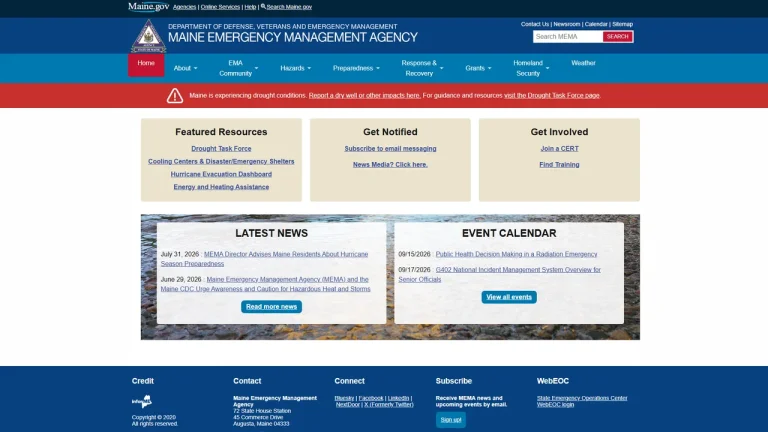Open June 29 hazardous heat news article

pos(265,284)
